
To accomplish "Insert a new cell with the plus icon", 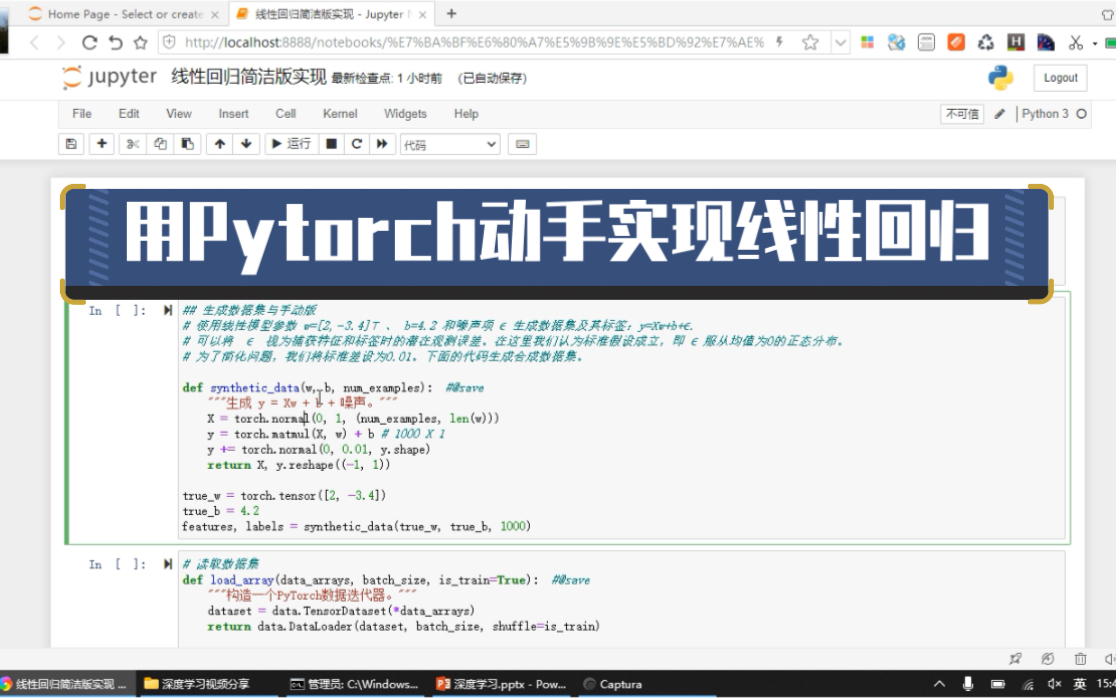I will (x=101, y=144).
